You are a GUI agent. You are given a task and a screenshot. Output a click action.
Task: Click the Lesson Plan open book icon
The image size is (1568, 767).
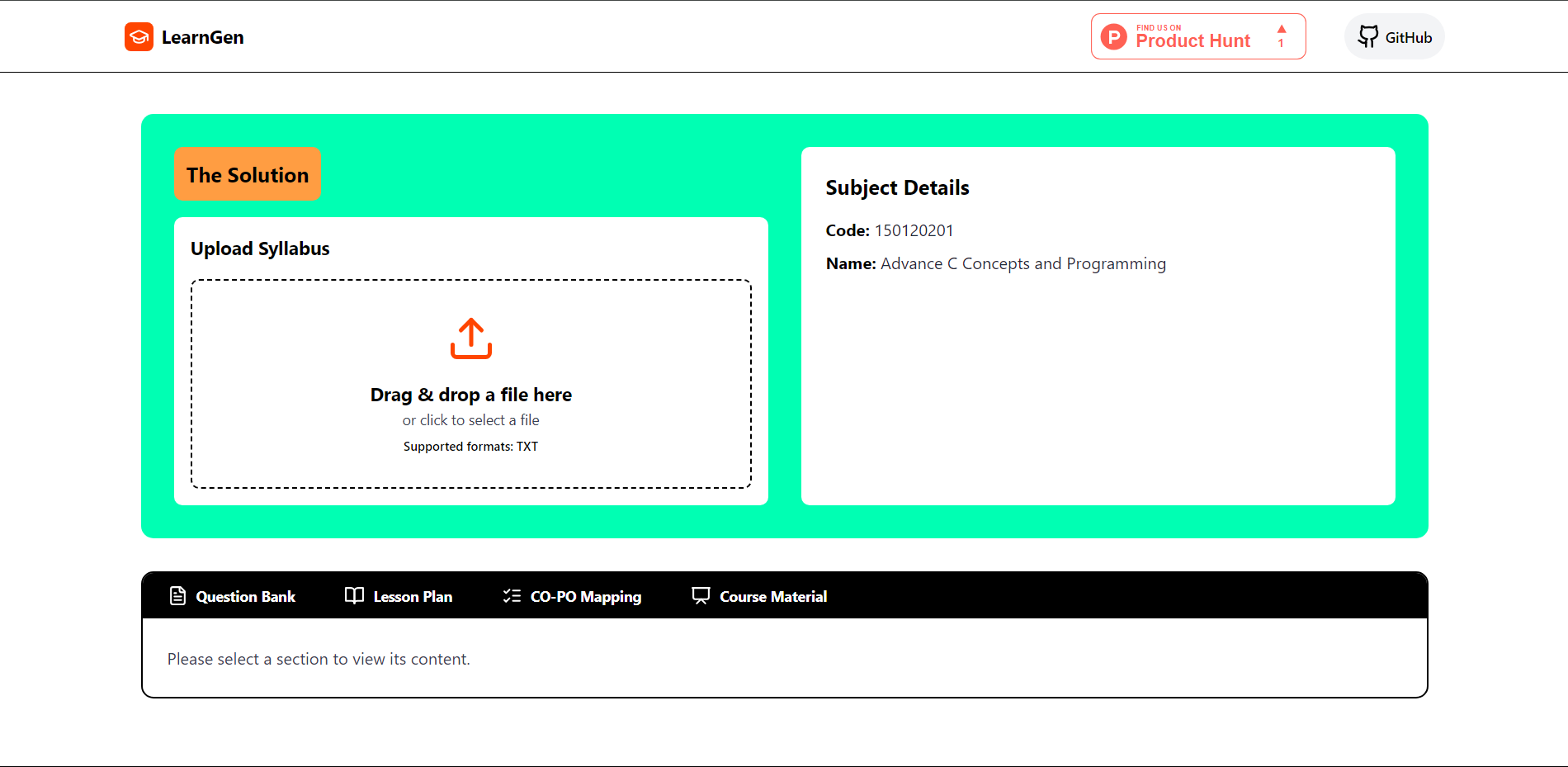(x=354, y=595)
